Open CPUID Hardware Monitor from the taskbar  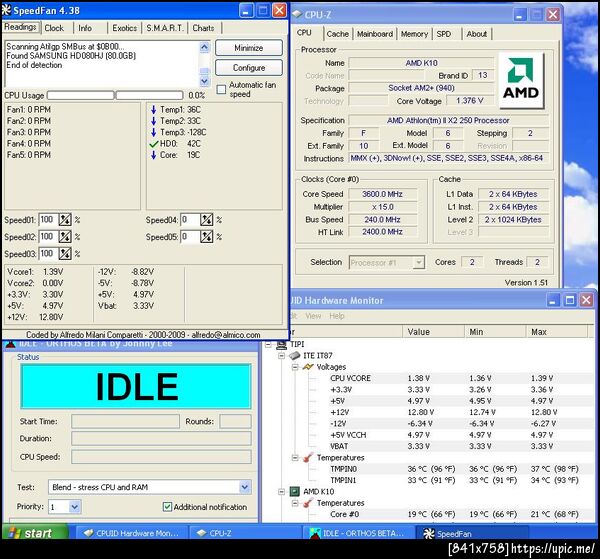pyautogui.click(x=132, y=533)
